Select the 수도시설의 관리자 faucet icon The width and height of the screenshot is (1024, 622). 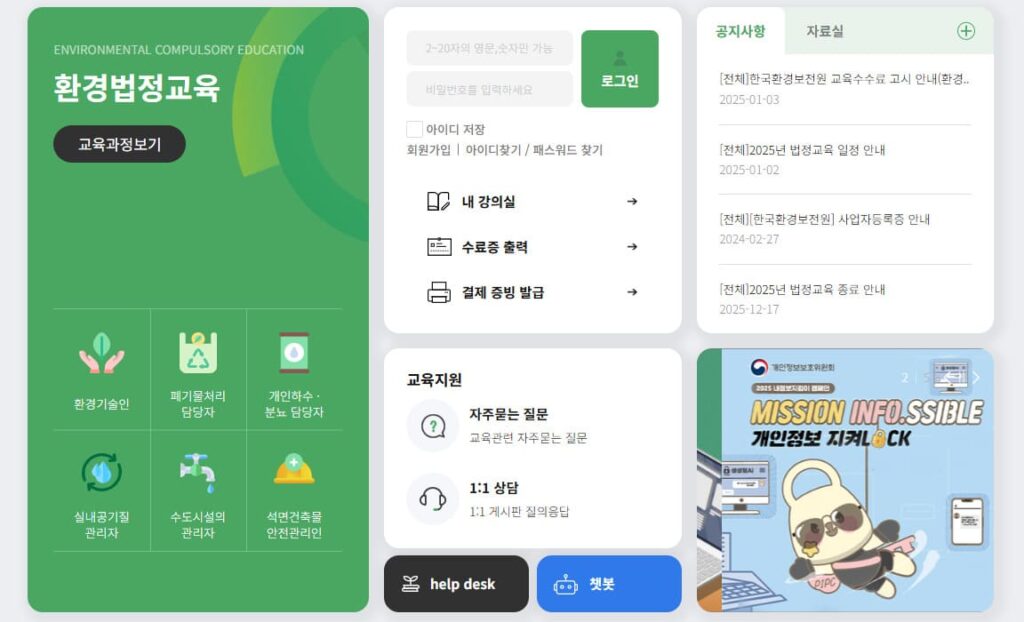197,472
